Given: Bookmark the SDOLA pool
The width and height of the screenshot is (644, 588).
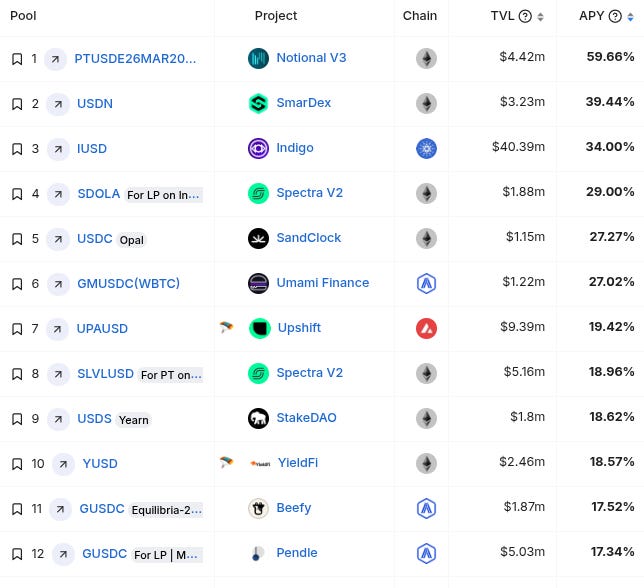Looking at the screenshot, I should 17,194.
